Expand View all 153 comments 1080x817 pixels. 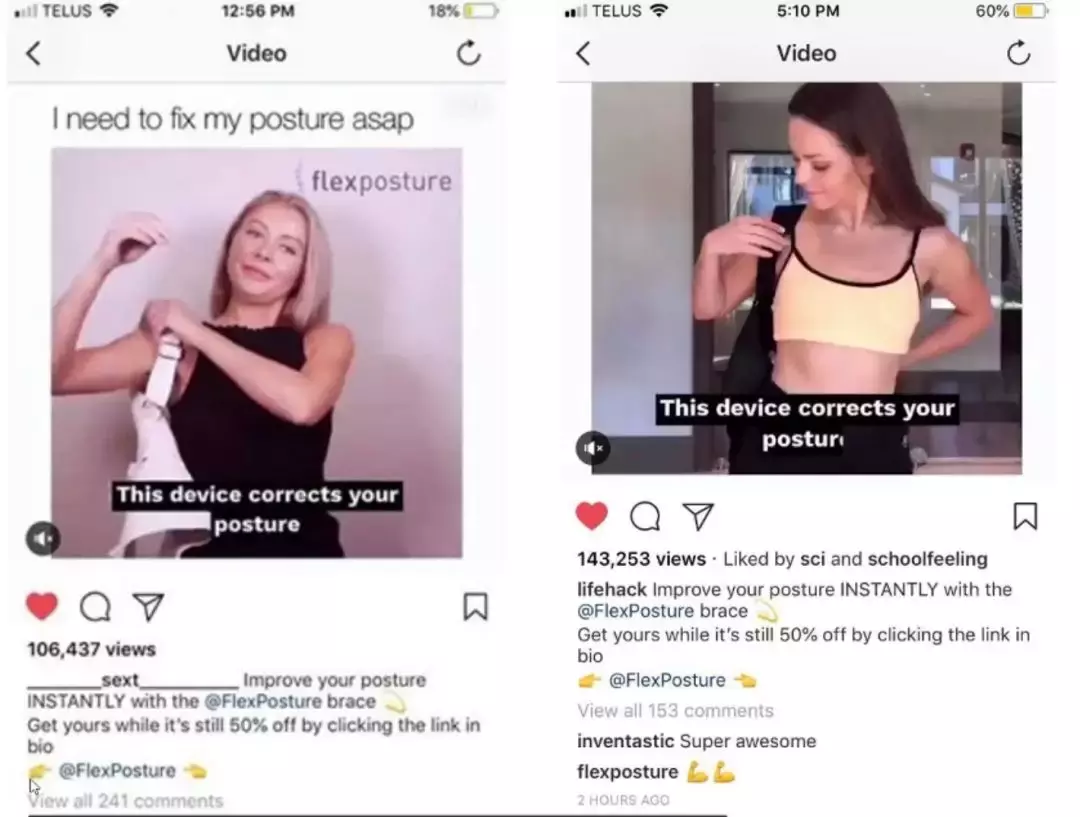676,710
